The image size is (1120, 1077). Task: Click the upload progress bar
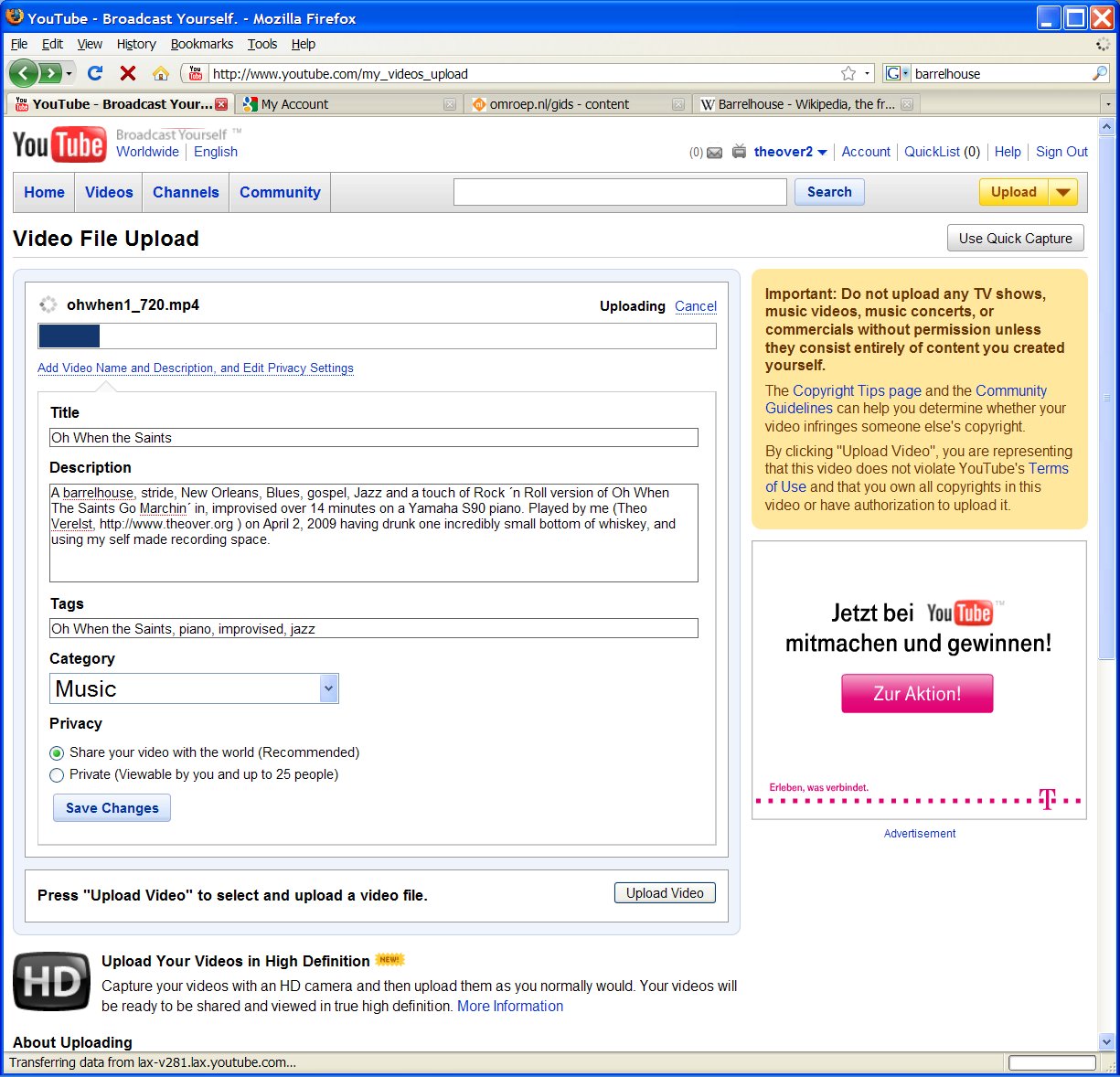[377, 336]
